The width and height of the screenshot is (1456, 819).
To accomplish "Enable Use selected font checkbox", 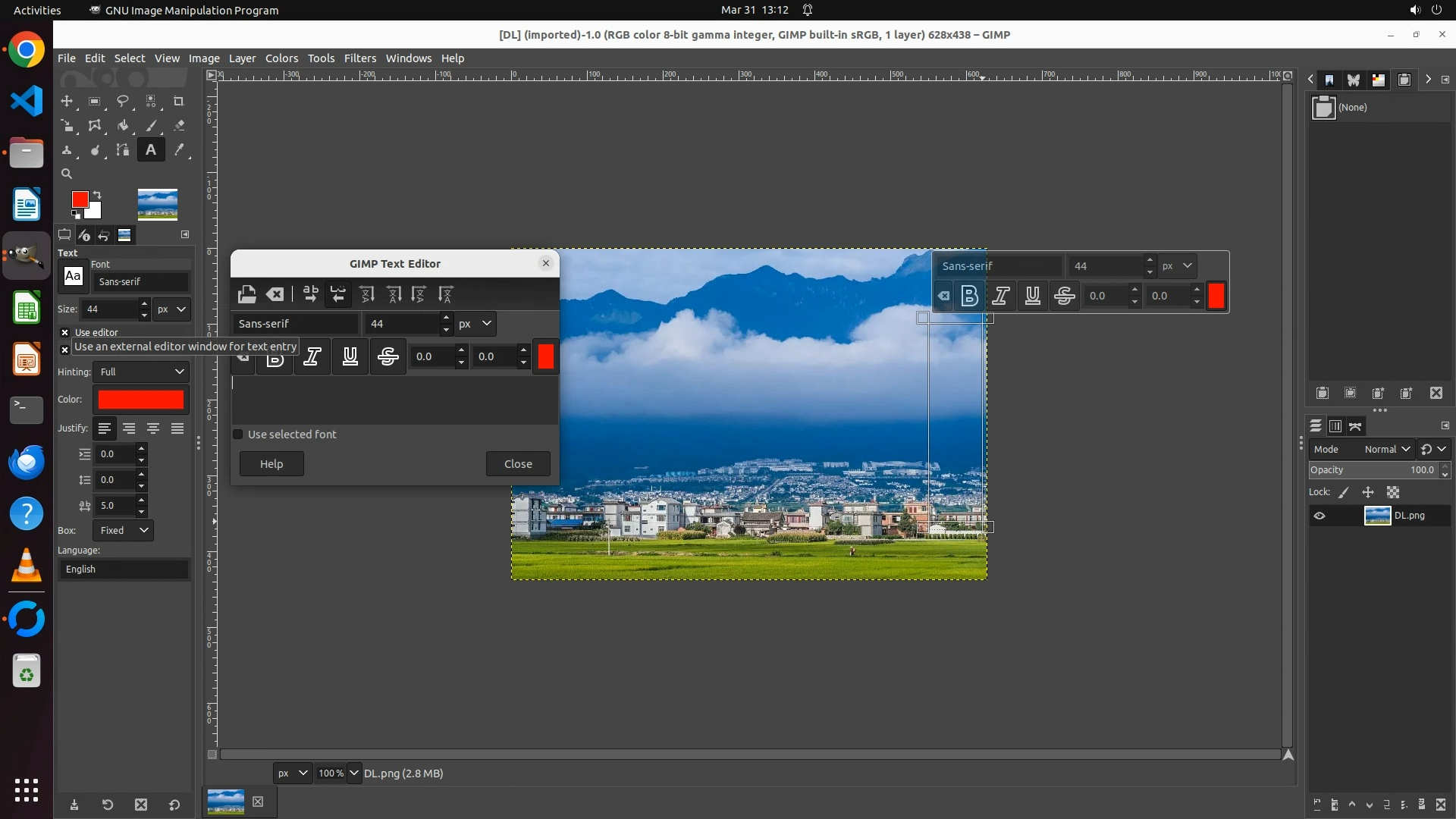I will (x=238, y=435).
